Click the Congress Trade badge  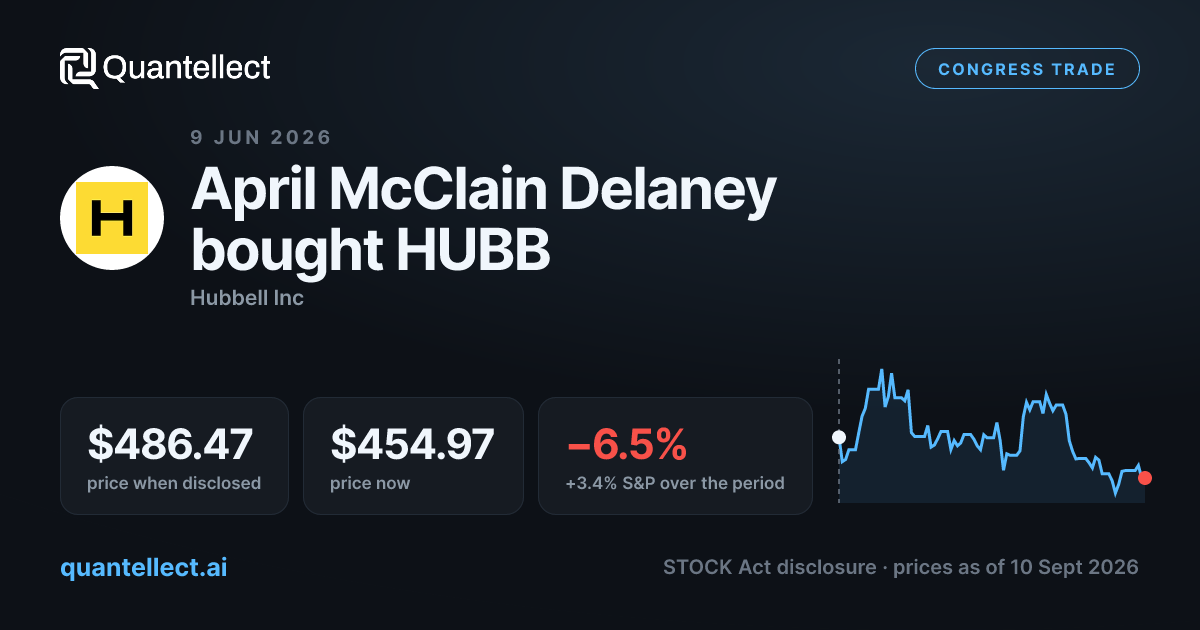1027,69
